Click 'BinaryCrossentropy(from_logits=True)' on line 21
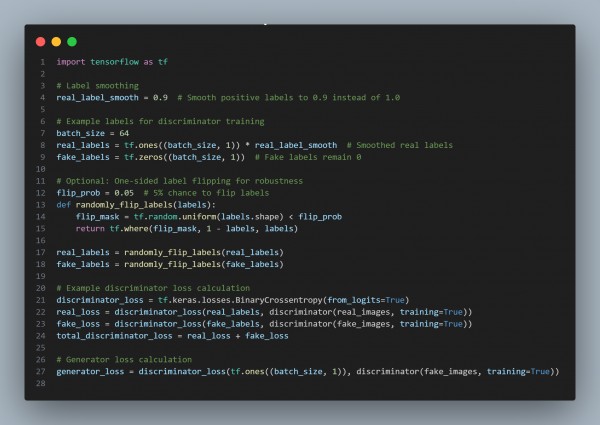Screen dimensions: 600x425 click(x=323, y=300)
